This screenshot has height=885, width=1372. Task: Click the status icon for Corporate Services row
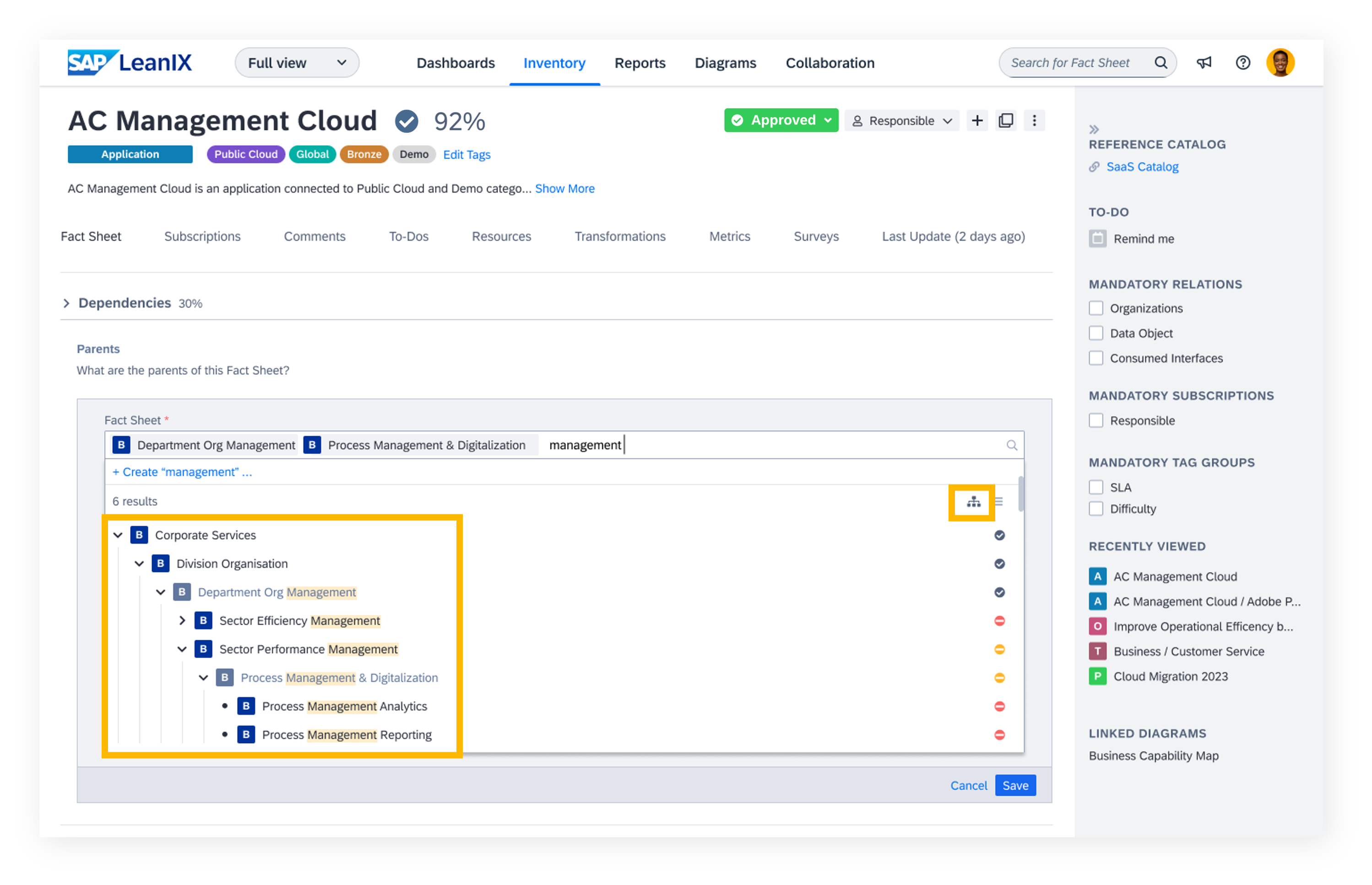999,535
